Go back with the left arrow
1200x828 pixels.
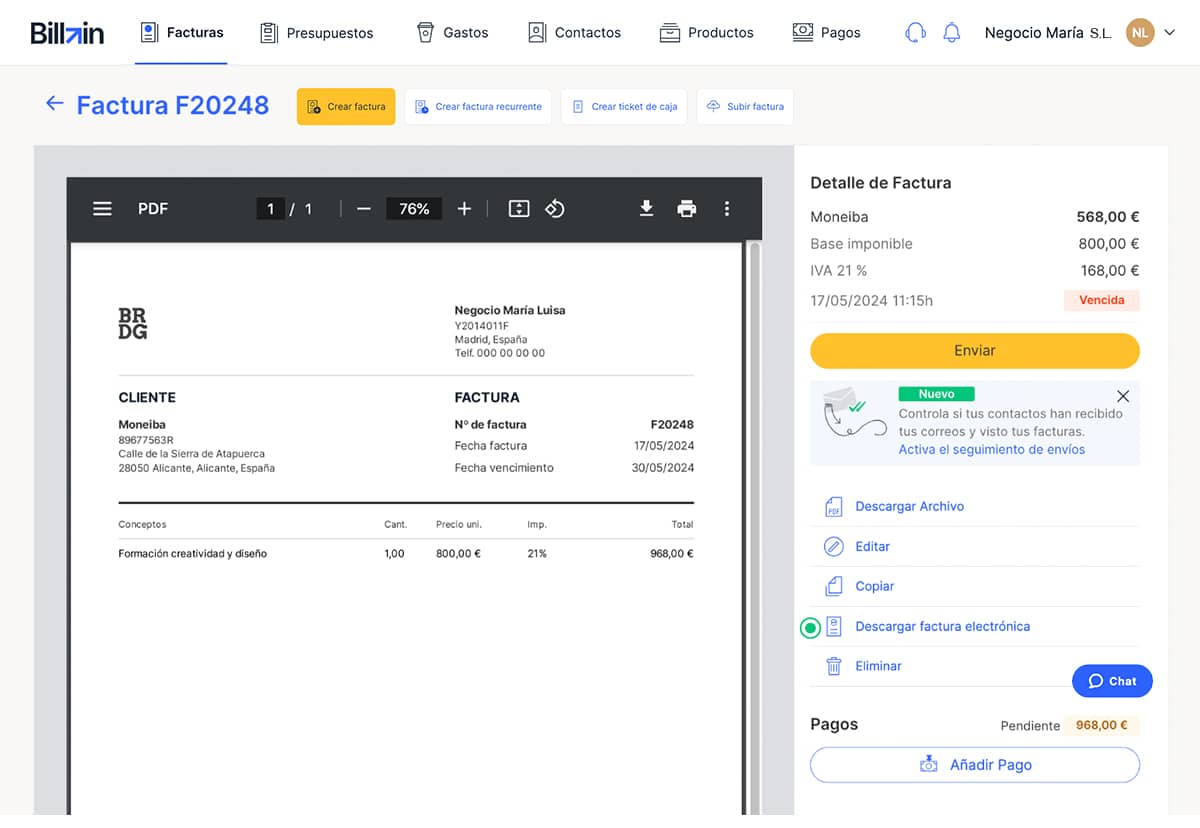coord(55,103)
